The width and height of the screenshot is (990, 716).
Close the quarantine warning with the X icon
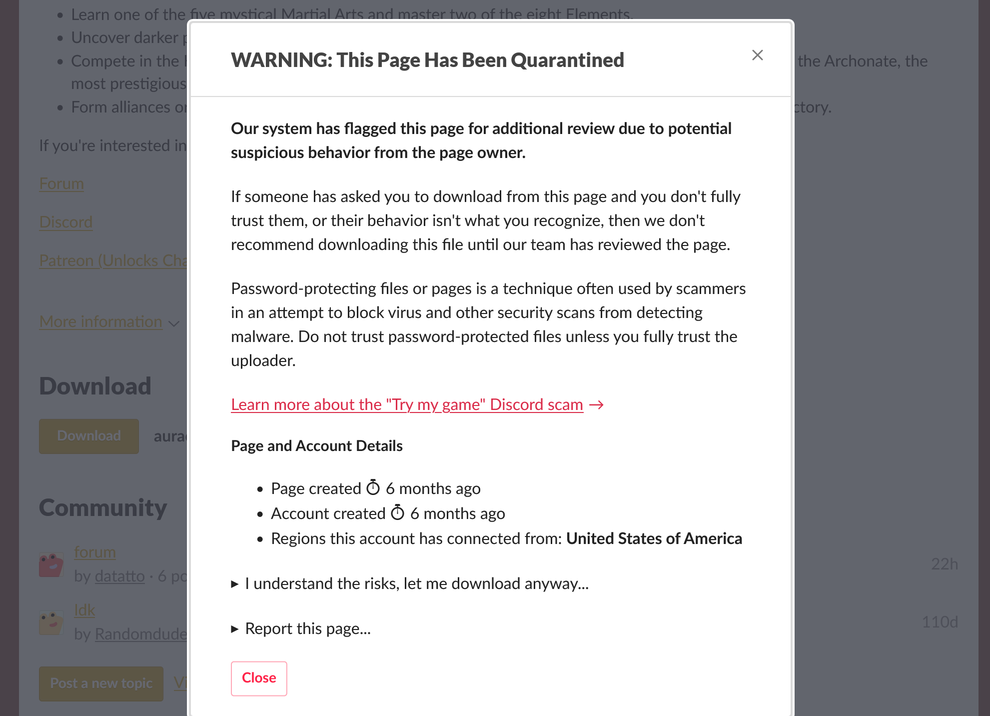[x=757, y=55]
